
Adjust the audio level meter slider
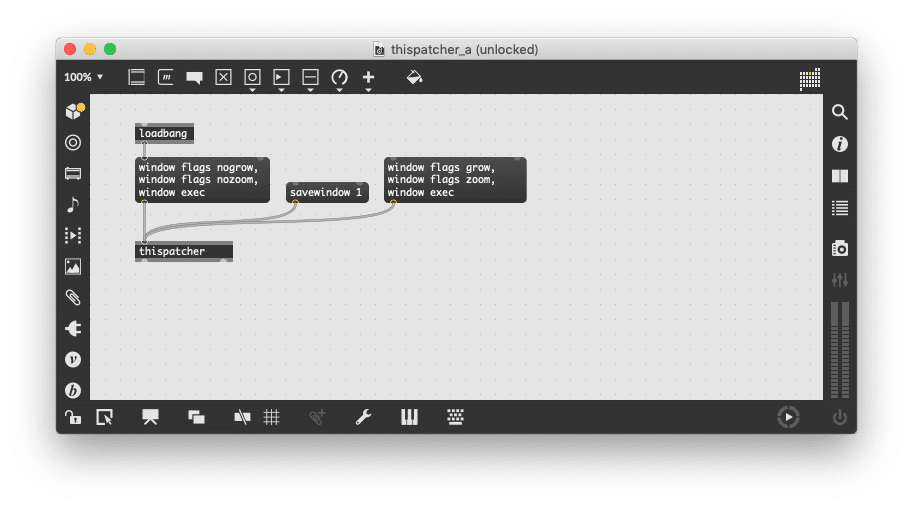[x=839, y=350]
